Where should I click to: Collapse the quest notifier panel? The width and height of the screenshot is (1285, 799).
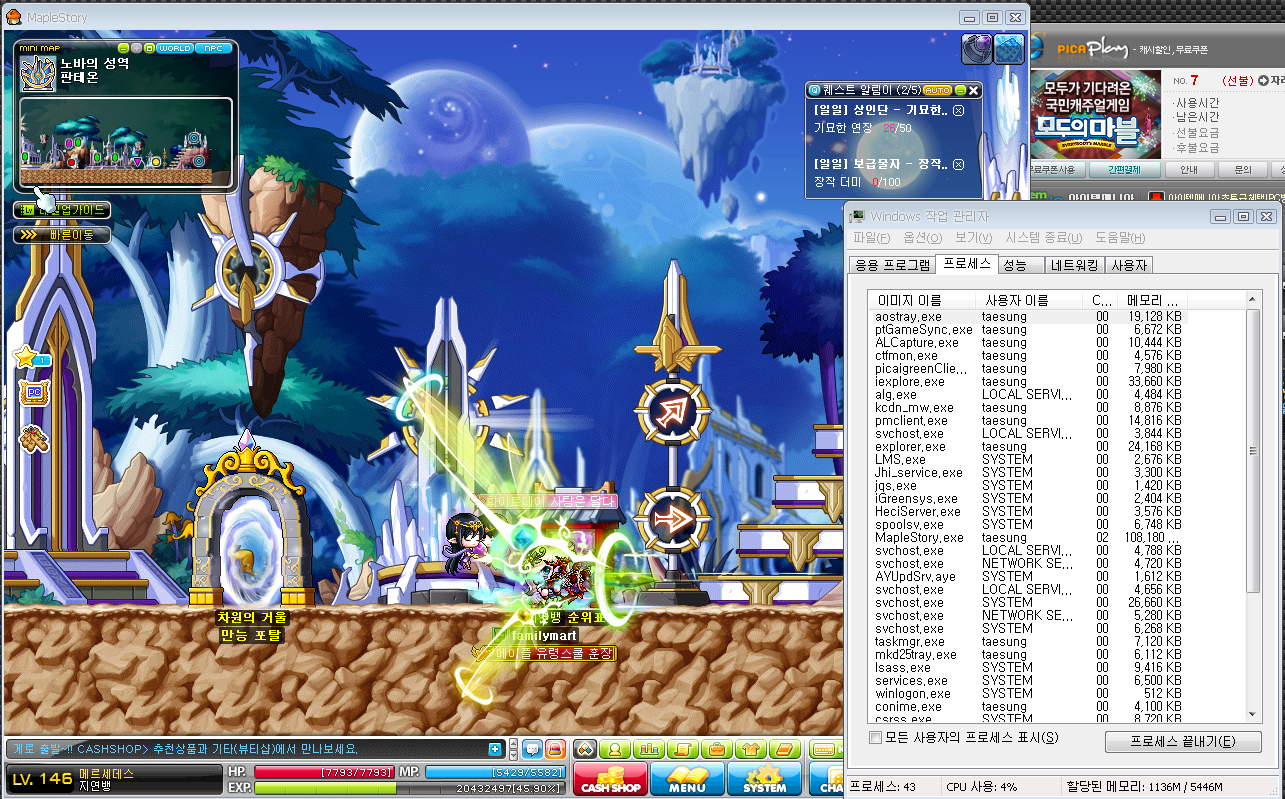point(960,90)
